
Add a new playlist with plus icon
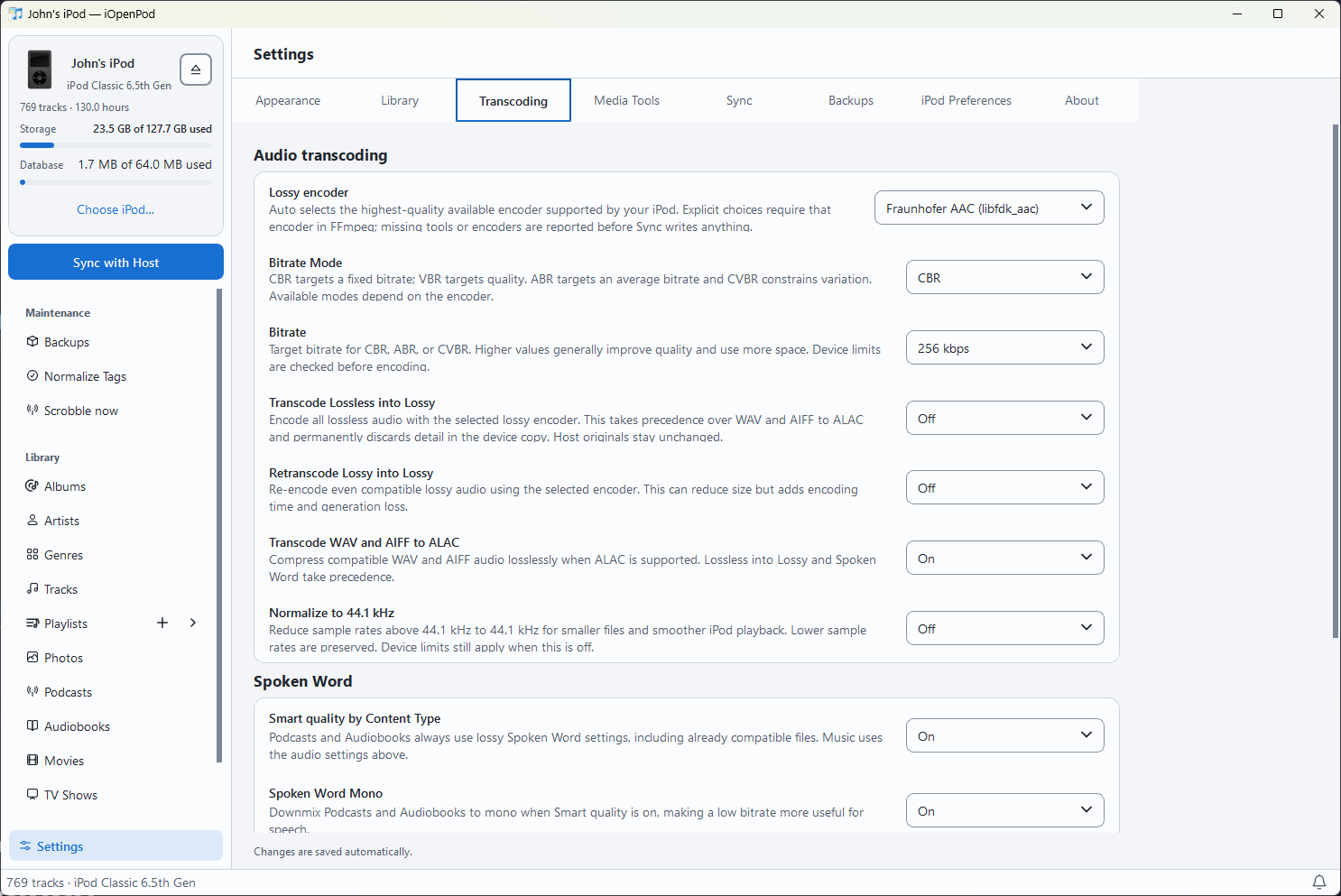tap(162, 623)
